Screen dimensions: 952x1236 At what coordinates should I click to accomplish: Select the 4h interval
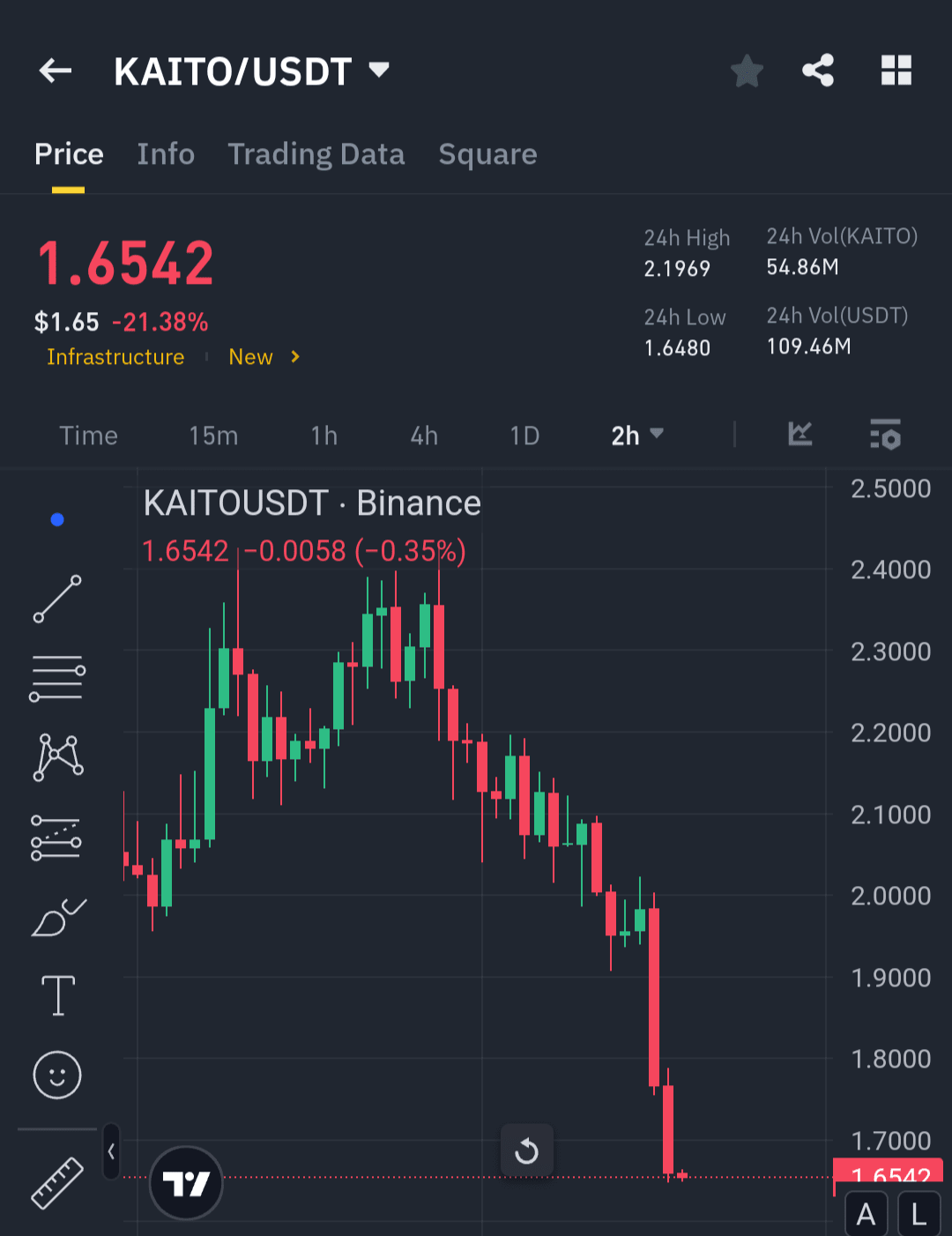click(x=424, y=436)
